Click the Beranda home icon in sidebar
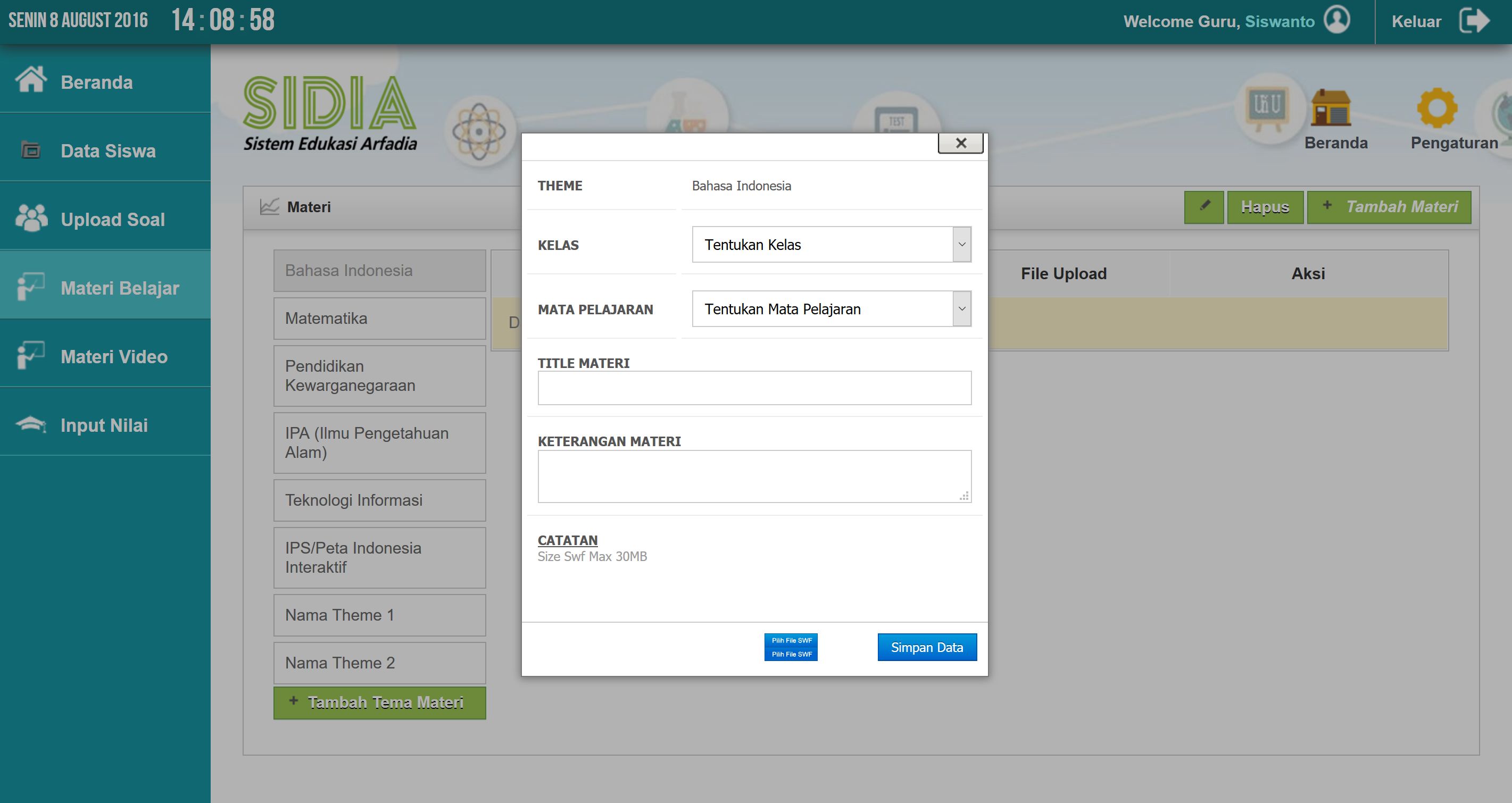Screen dimensions: 1512x803 [x=31, y=80]
